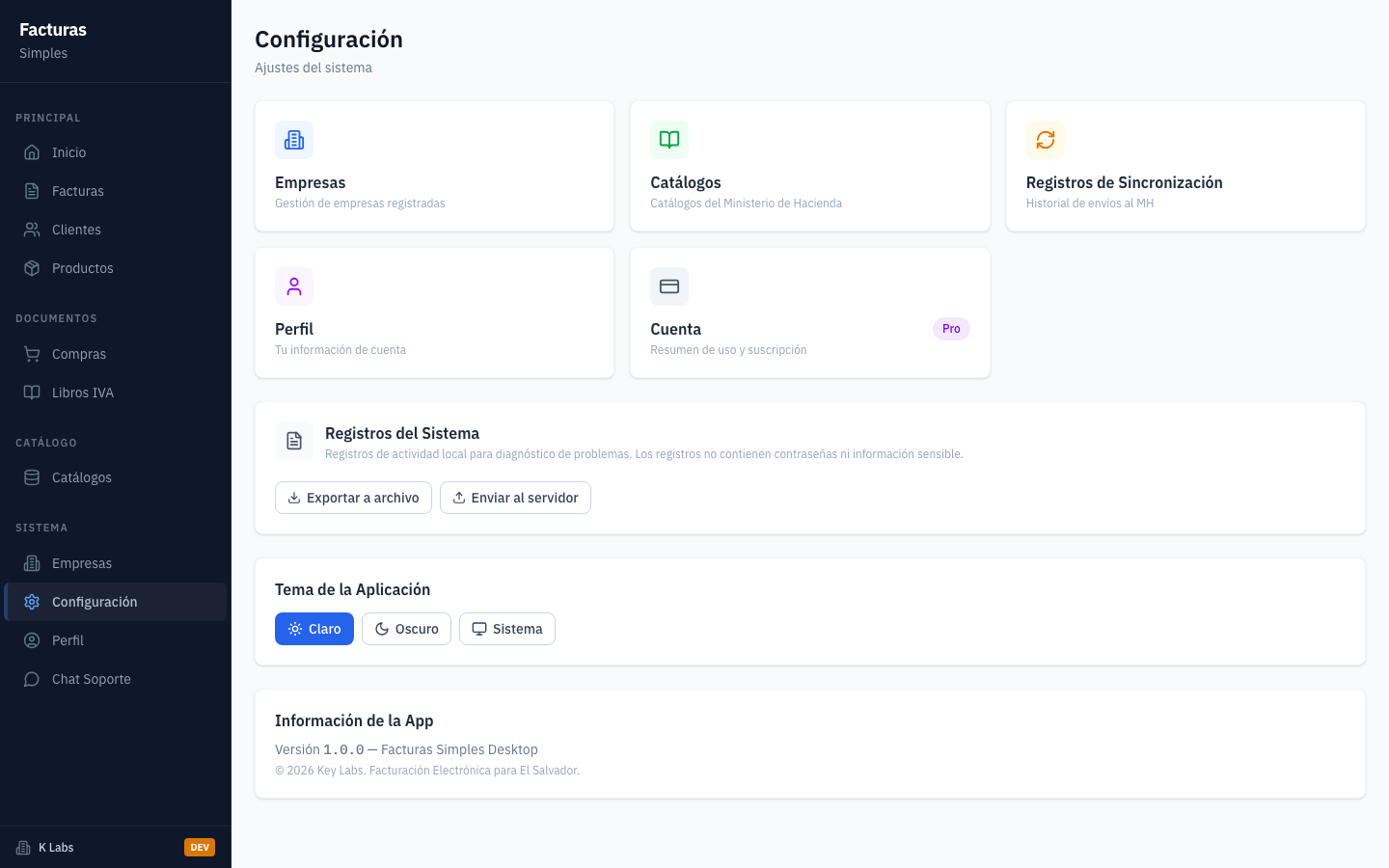Click the blue building icon on Empresas card

click(x=294, y=140)
